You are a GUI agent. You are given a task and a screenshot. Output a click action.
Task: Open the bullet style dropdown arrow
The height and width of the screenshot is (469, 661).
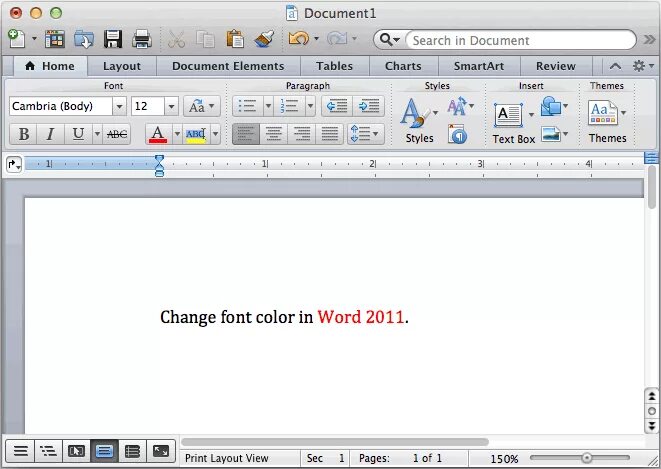point(269,106)
